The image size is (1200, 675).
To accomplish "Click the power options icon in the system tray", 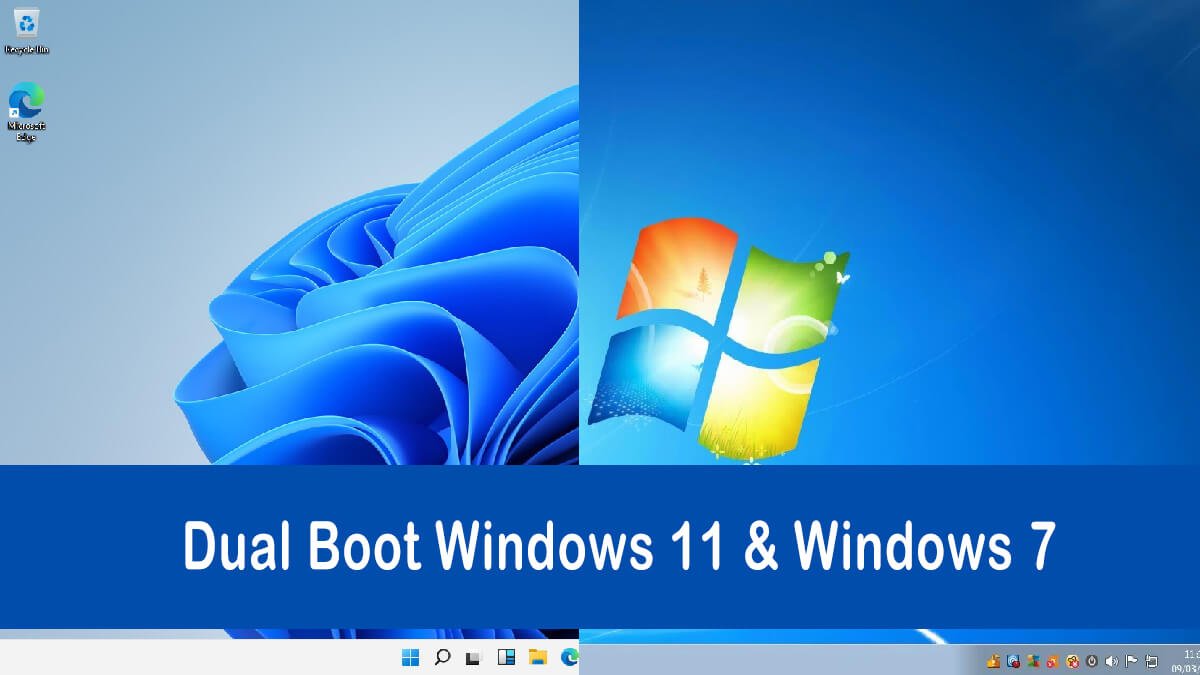I will click(x=1092, y=661).
